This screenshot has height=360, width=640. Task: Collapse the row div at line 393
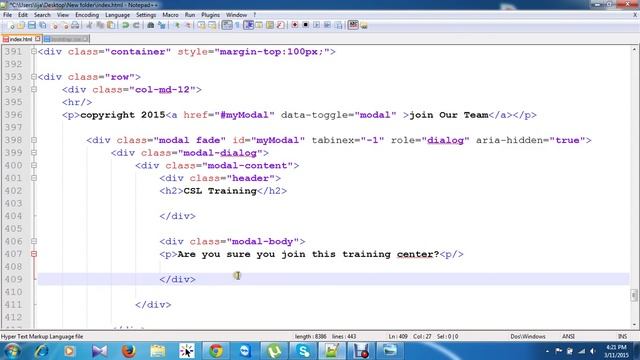[34, 77]
